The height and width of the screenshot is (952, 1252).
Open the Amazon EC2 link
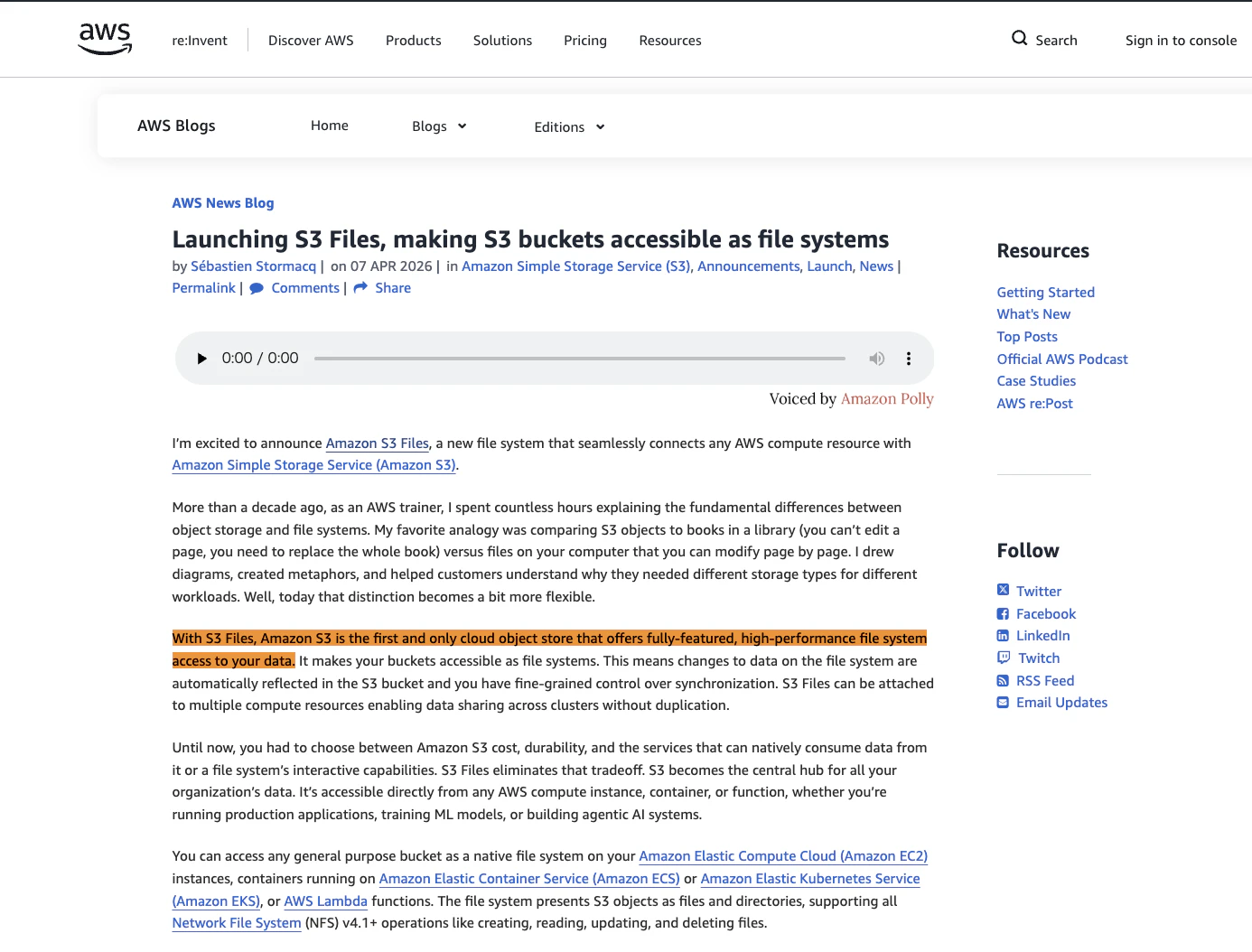pos(783,856)
